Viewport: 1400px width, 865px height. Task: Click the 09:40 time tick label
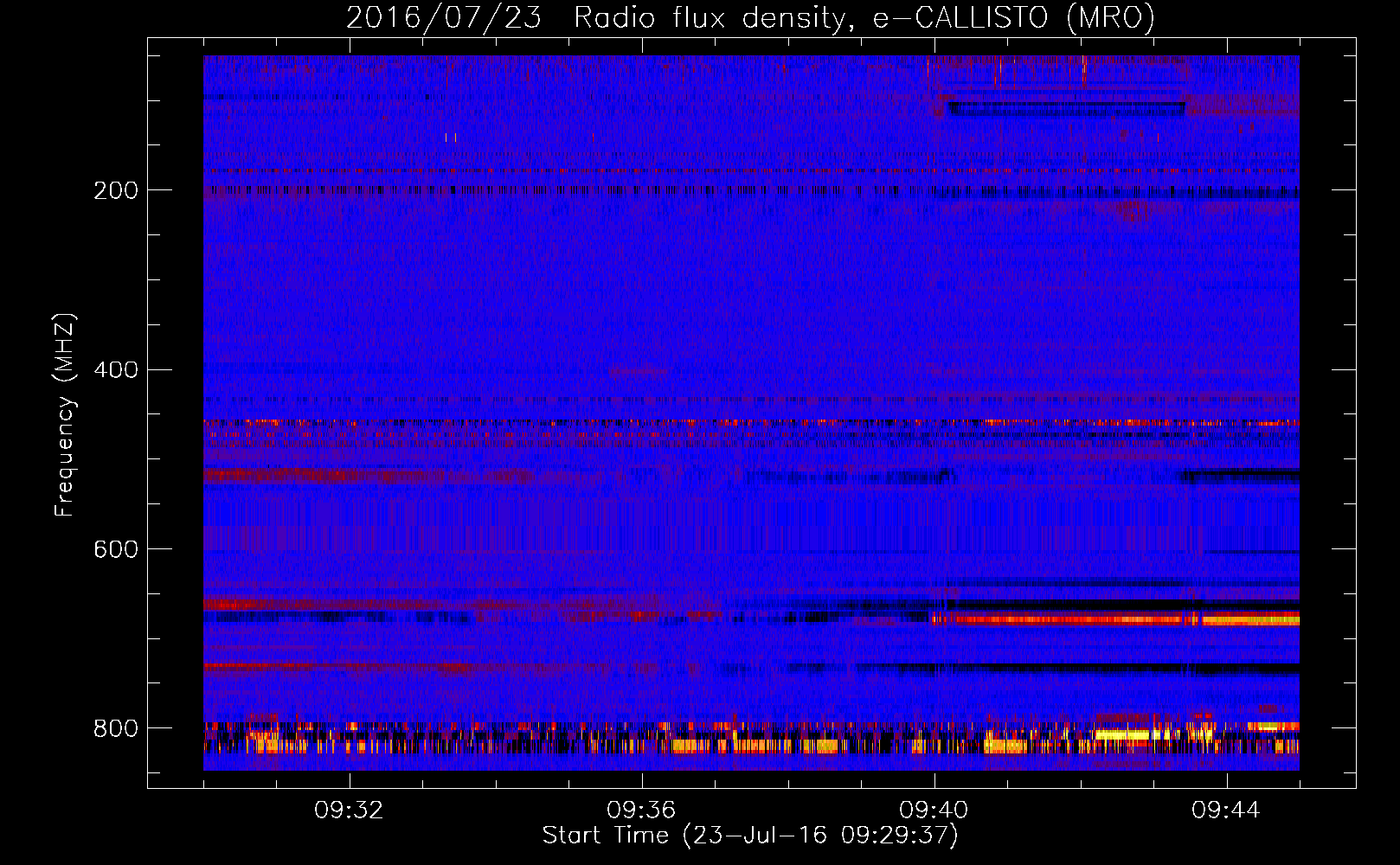[x=934, y=811]
